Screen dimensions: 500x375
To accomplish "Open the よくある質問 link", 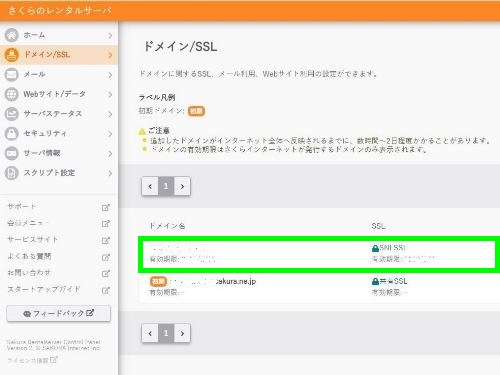I will click(29, 256).
